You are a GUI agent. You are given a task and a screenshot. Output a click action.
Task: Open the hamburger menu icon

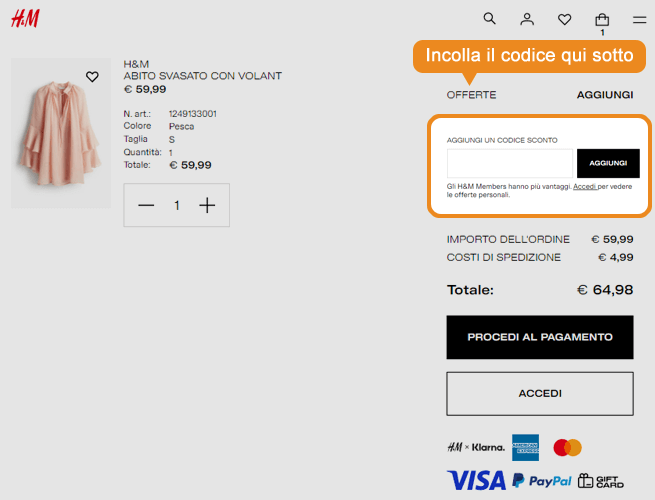pos(639,20)
